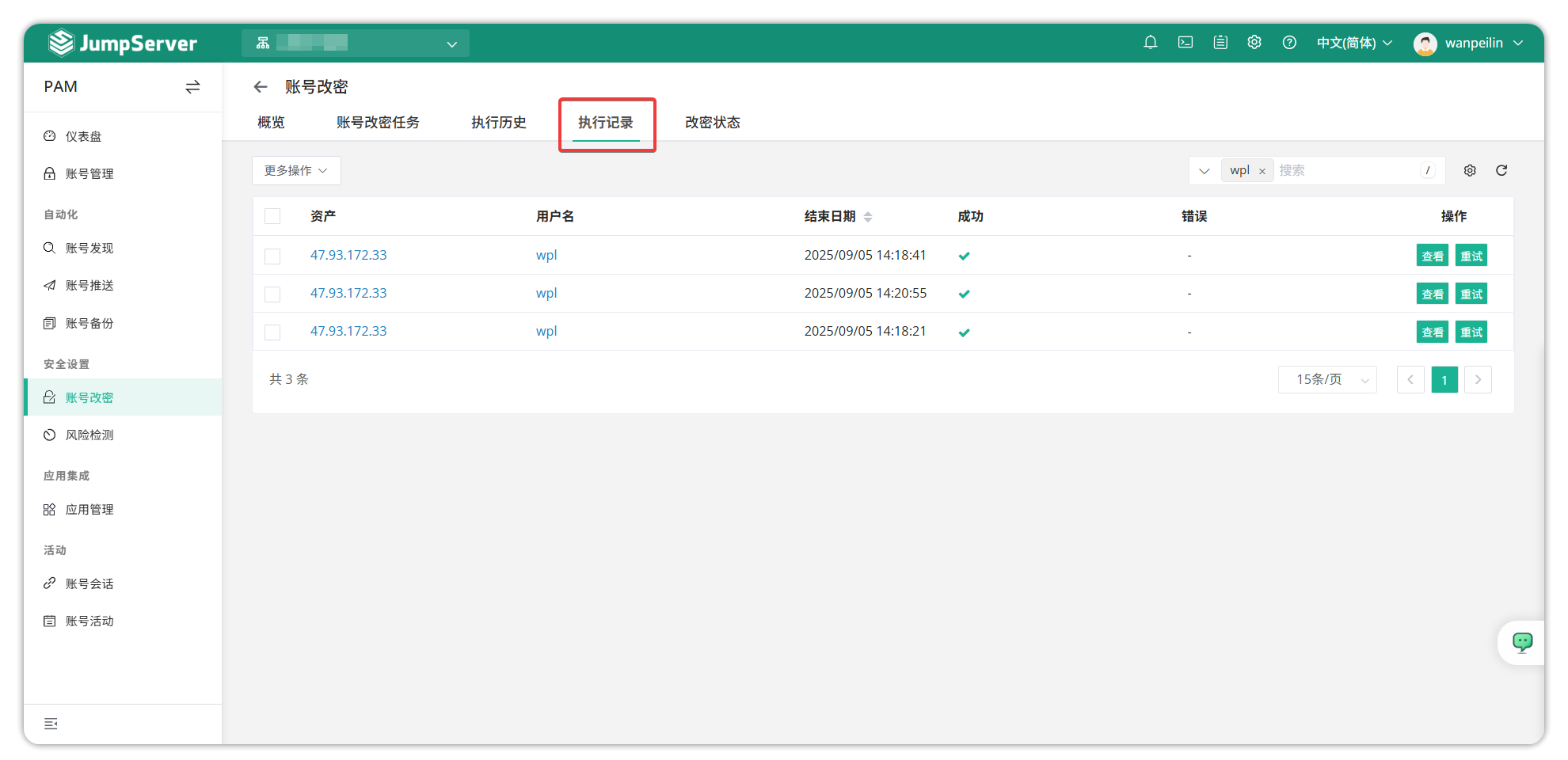Go back using the left arrow
Image resolution: width=1568 pixels, height=760 pixels.
[x=261, y=87]
